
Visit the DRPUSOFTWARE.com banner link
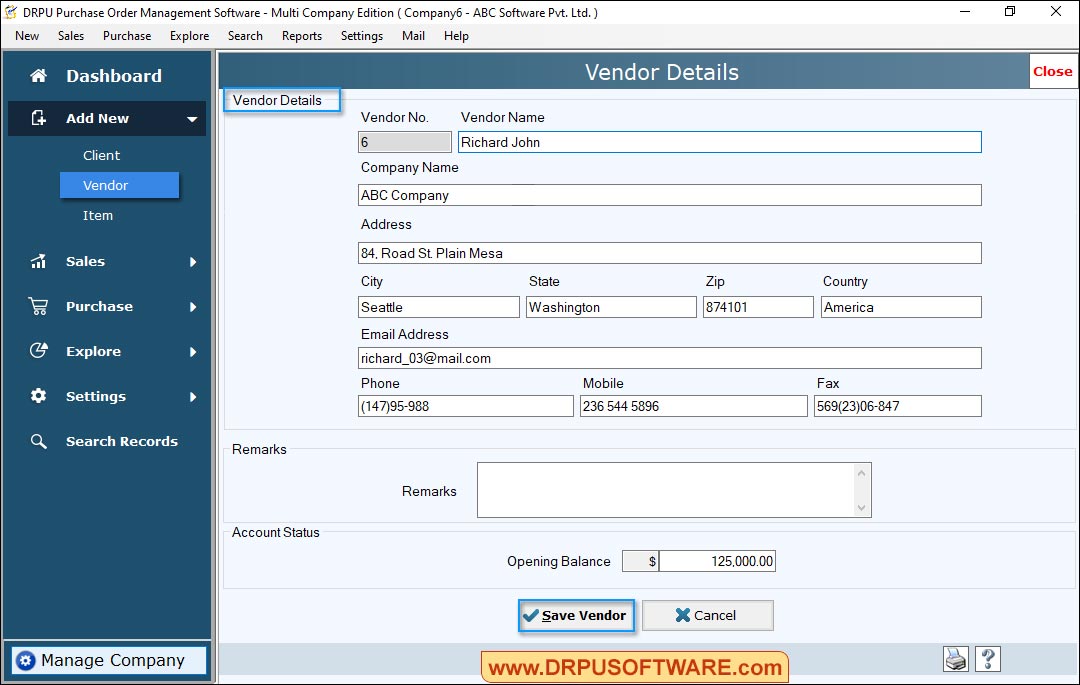coord(634,666)
